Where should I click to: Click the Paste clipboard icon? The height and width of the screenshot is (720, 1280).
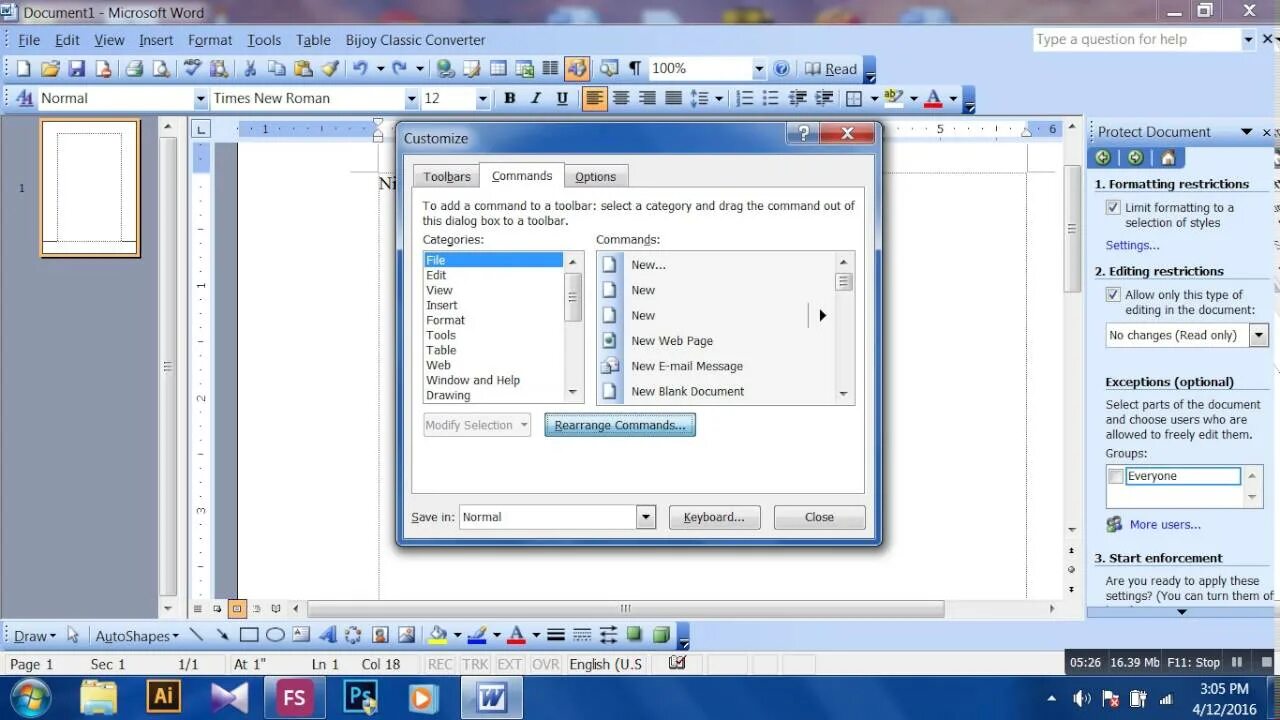[x=303, y=69]
